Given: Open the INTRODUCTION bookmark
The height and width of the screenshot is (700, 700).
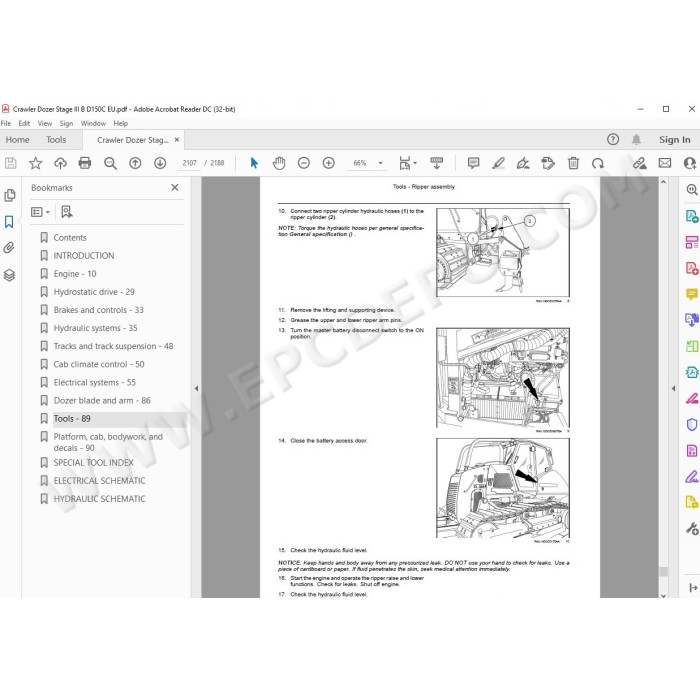Looking at the screenshot, I should [x=84, y=256].
